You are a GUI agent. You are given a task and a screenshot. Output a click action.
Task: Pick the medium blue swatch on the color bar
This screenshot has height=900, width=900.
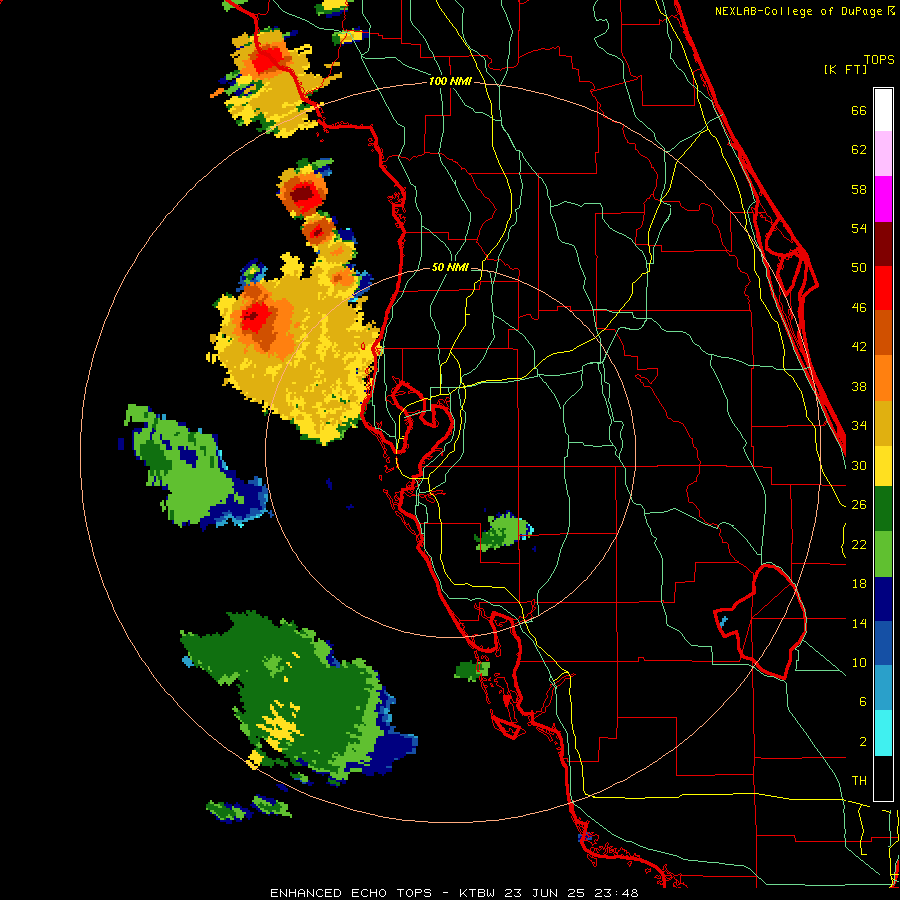click(883, 643)
